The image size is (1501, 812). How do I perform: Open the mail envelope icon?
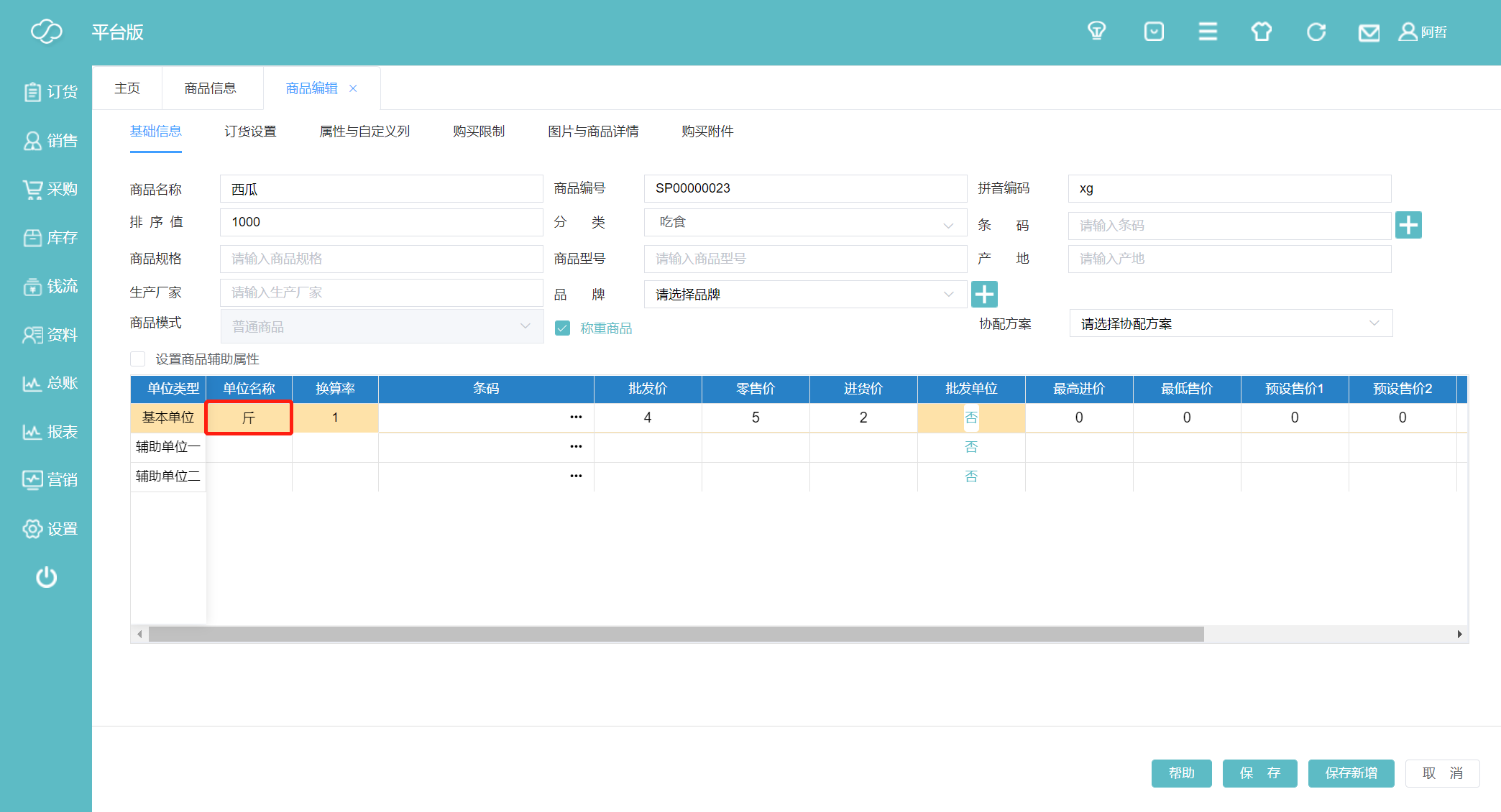(1368, 32)
